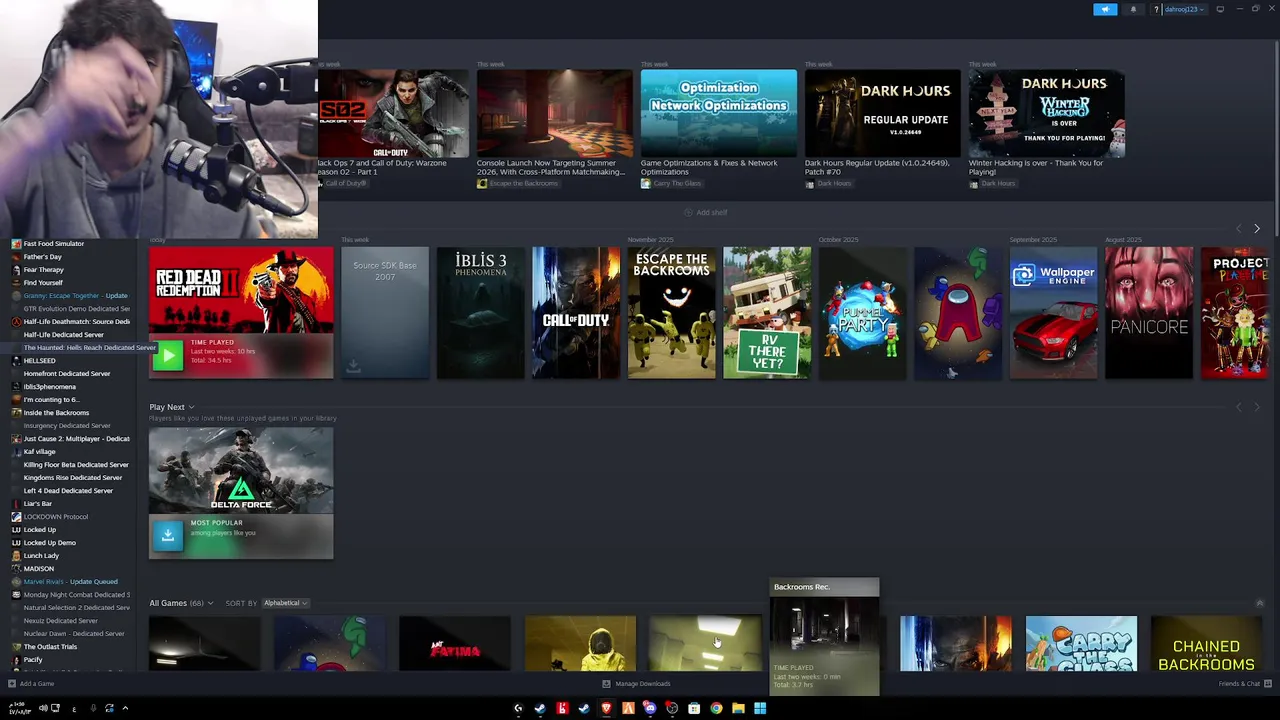The image size is (1280, 720).
Task: Open the Carry The Glass game tile
Action: [1081, 644]
